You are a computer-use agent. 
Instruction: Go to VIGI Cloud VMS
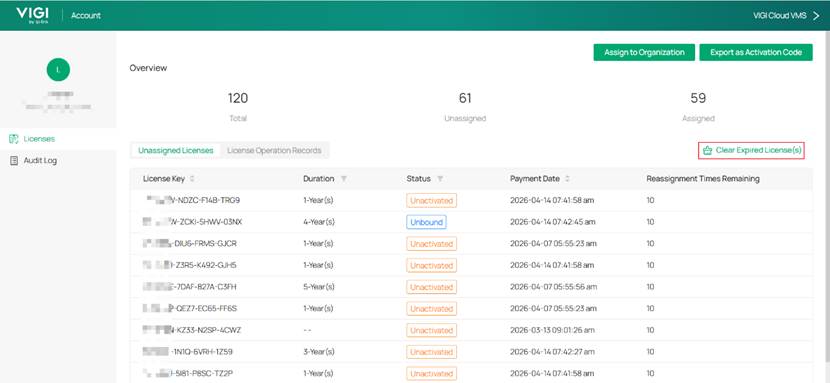click(x=780, y=15)
